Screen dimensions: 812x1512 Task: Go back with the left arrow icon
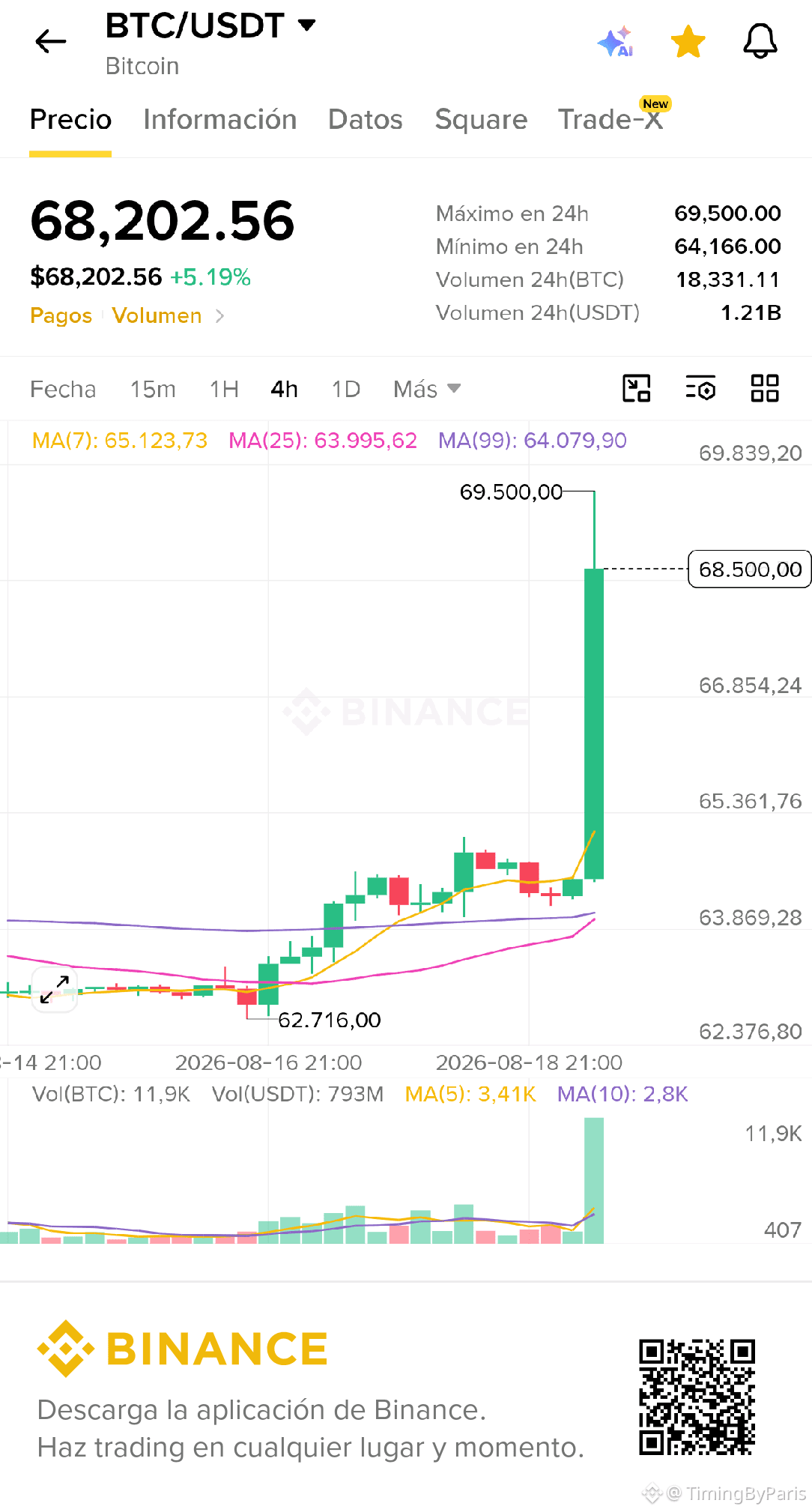point(51,41)
